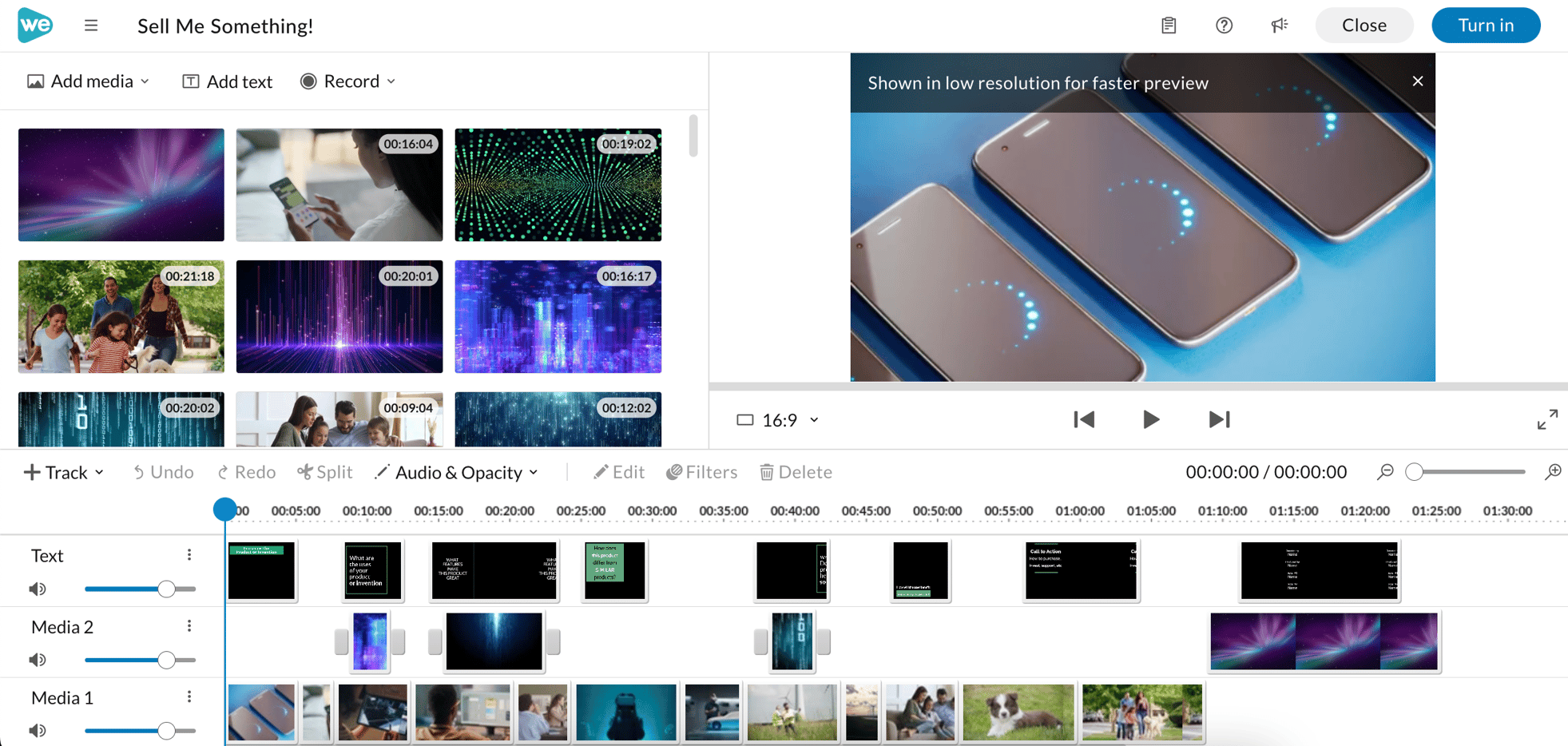
Task: Open the help question mark icon
Action: (1224, 26)
